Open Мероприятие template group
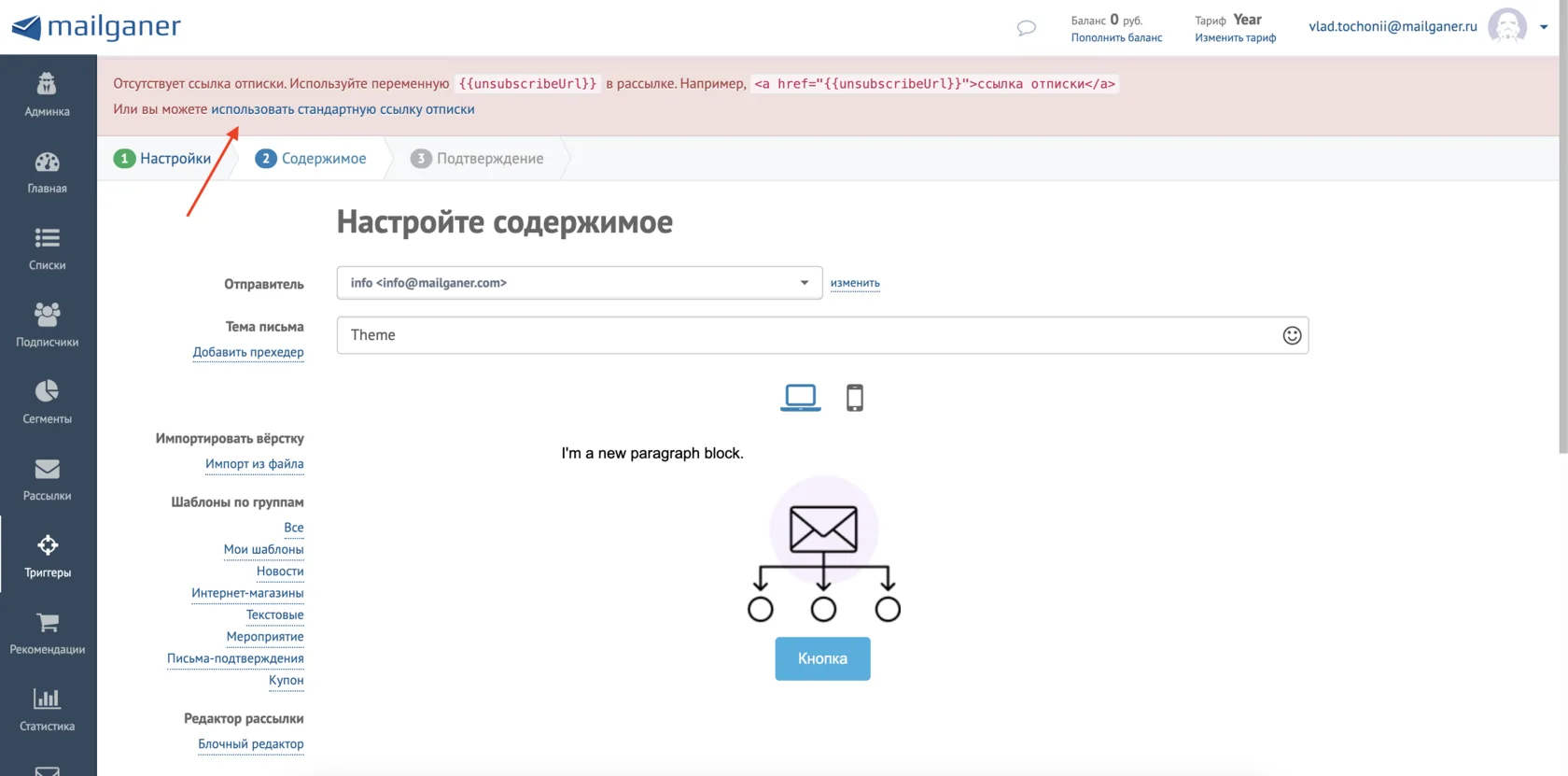Viewport: 1568px width, 776px height. tap(265, 637)
